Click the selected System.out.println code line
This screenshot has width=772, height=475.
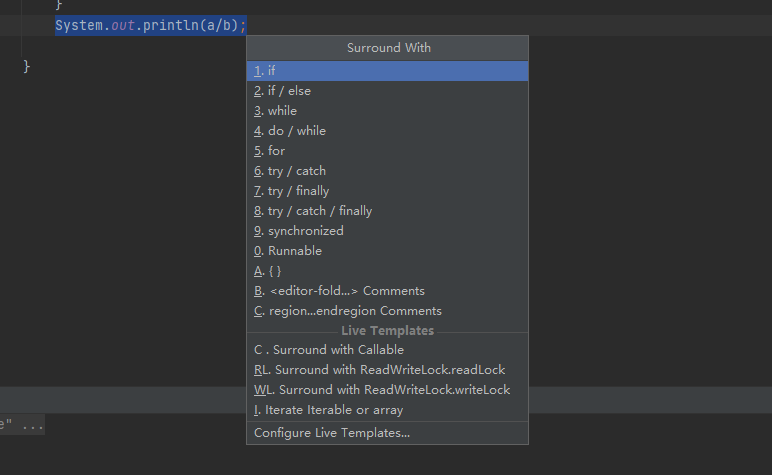click(x=150, y=25)
